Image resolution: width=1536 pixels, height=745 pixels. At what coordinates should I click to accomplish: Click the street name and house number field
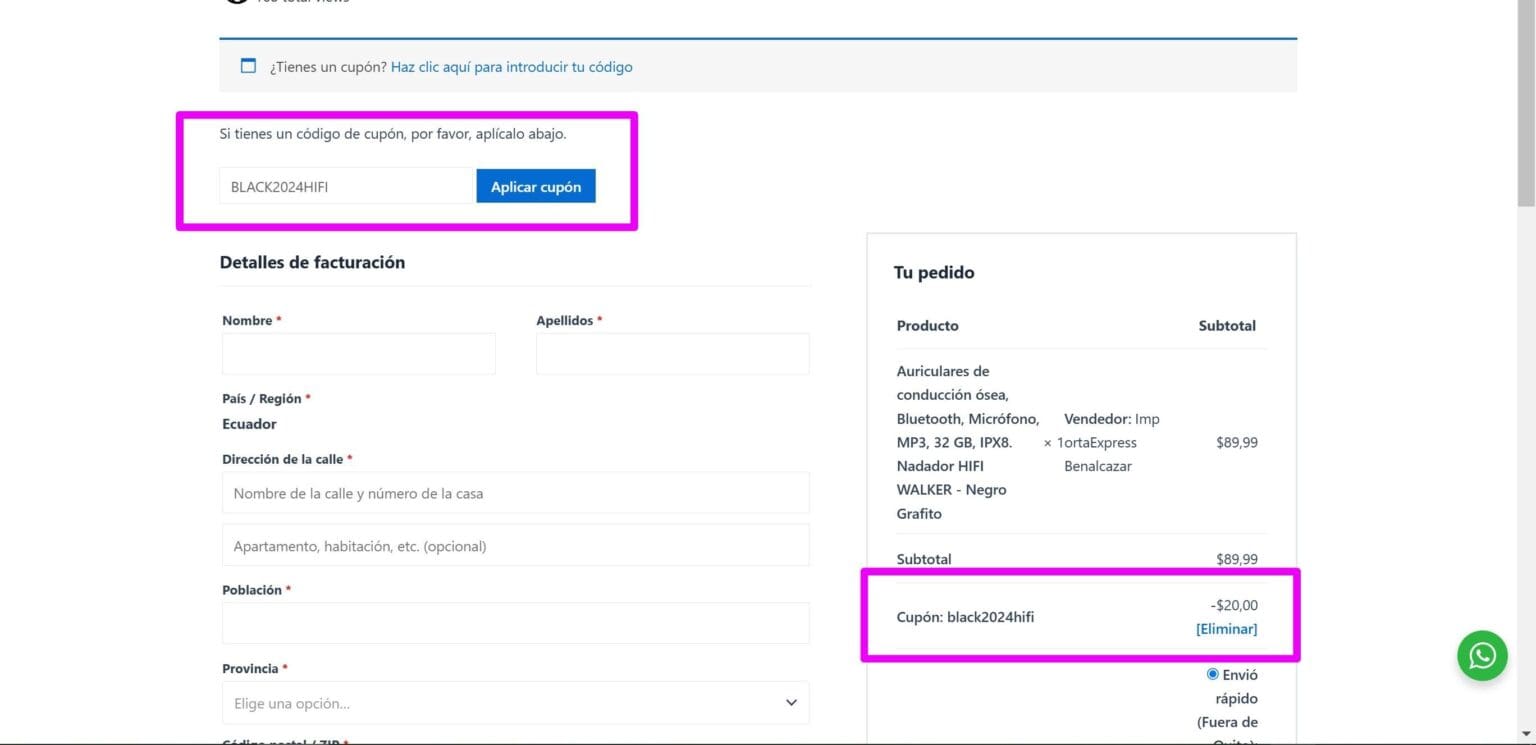coord(515,493)
